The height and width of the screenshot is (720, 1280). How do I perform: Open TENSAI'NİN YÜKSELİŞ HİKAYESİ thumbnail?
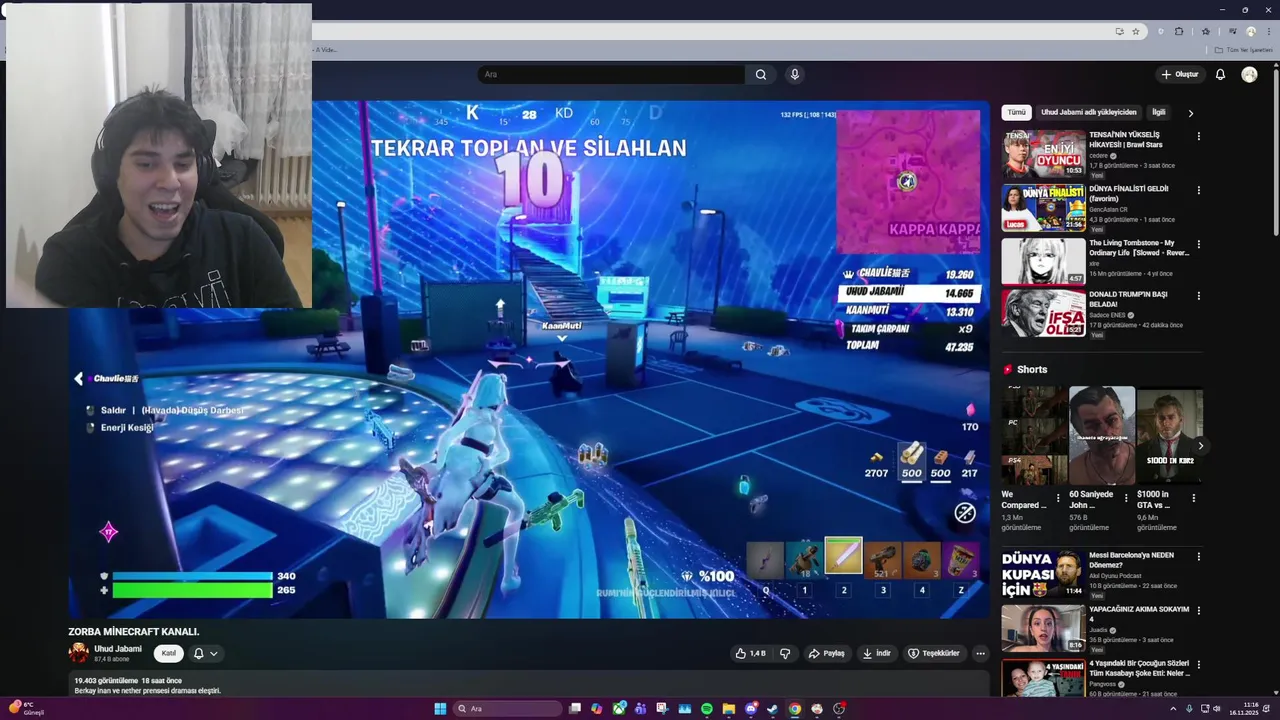pos(1043,153)
